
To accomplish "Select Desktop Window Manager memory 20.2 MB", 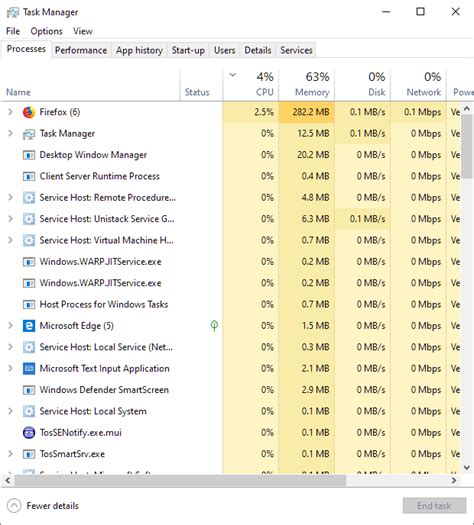I will [x=307, y=155].
